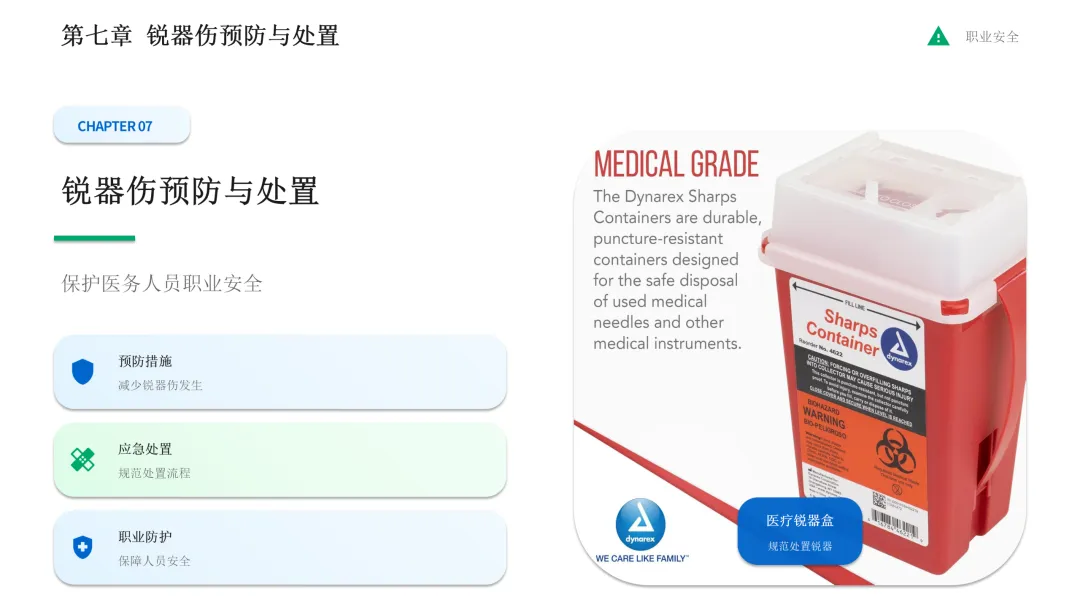Click the header title 第七章 锐器伤预防与处置

pyautogui.click(x=200, y=36)
